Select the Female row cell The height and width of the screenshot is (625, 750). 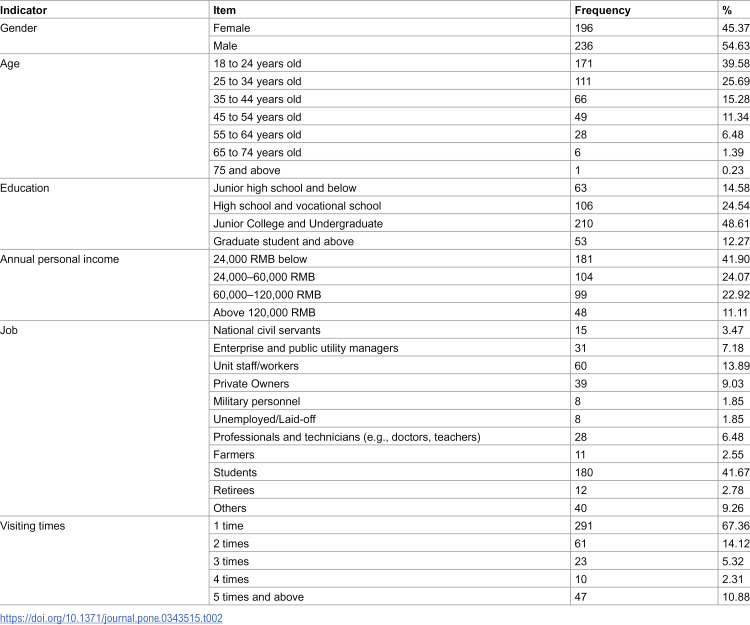tap(232, 28)
